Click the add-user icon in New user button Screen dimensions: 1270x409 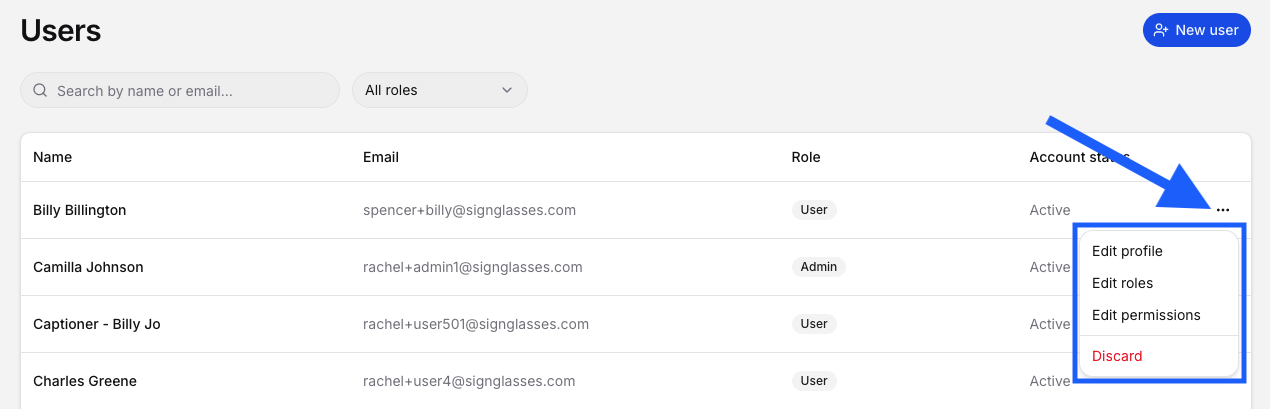click(1161, 30)
